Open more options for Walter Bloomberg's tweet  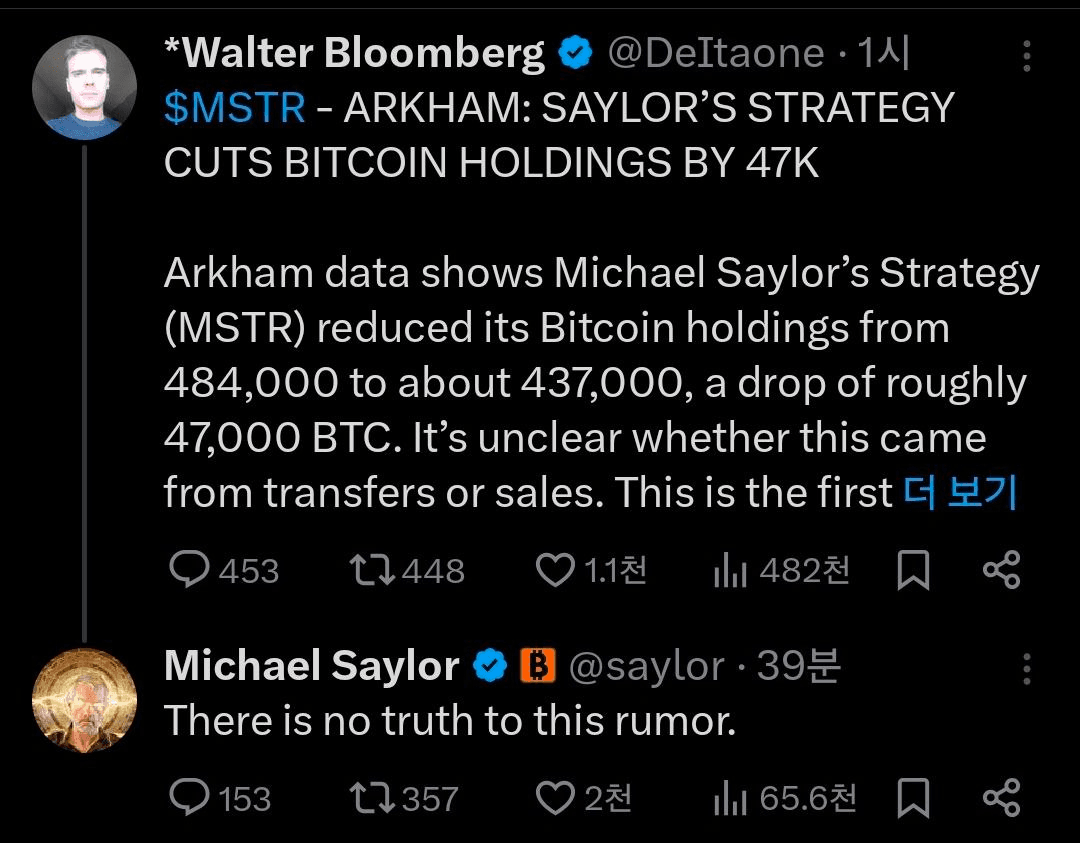click(1026, 56)
